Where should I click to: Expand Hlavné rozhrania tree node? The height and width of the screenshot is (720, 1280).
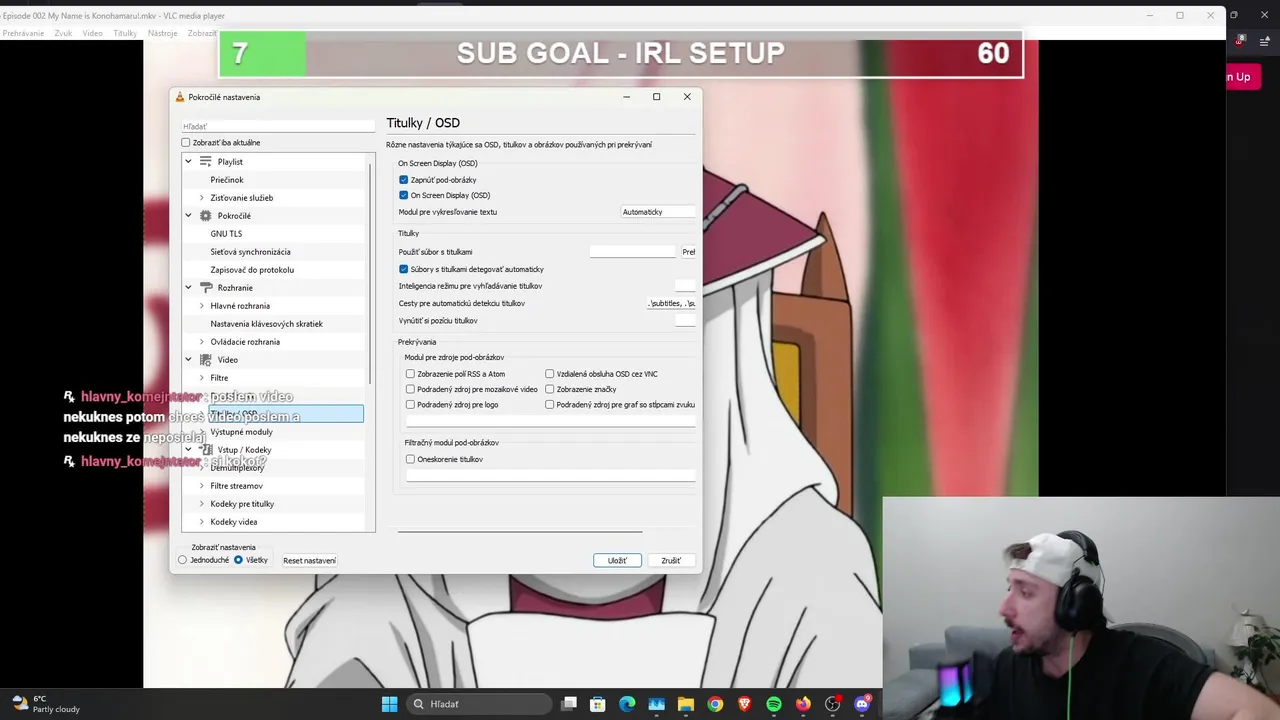point(201,306)
